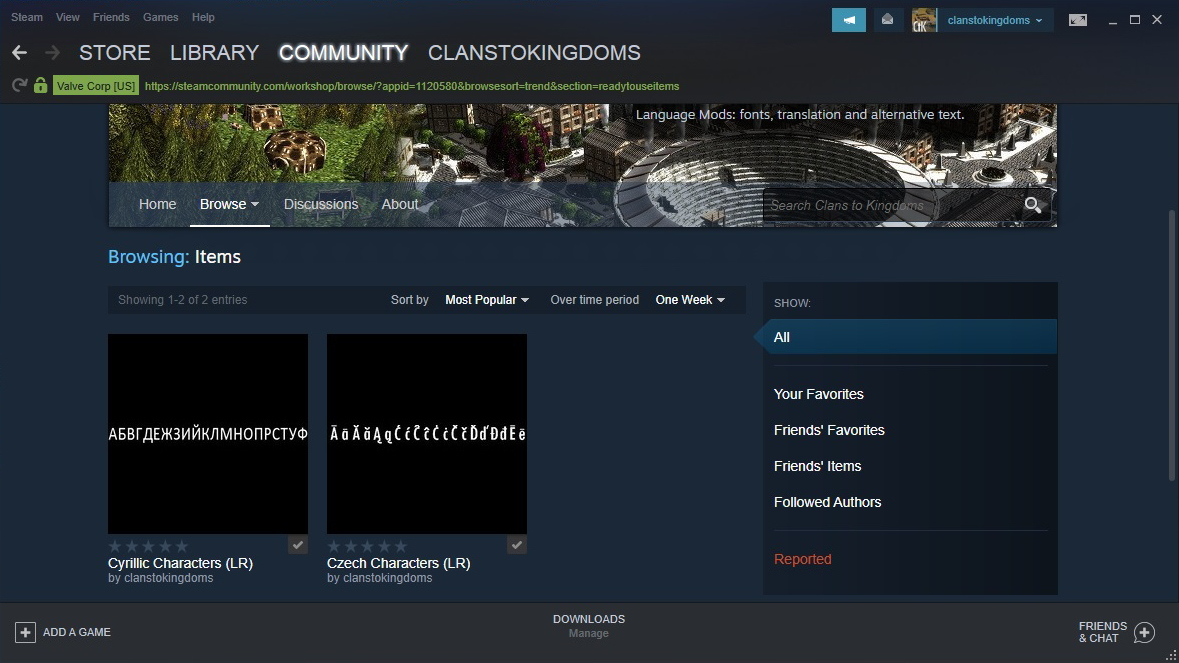The width and height of the screenshot is (1179, 663).
Task: Click the page vertical scrollbar
Action: (x=1171, y=346)
